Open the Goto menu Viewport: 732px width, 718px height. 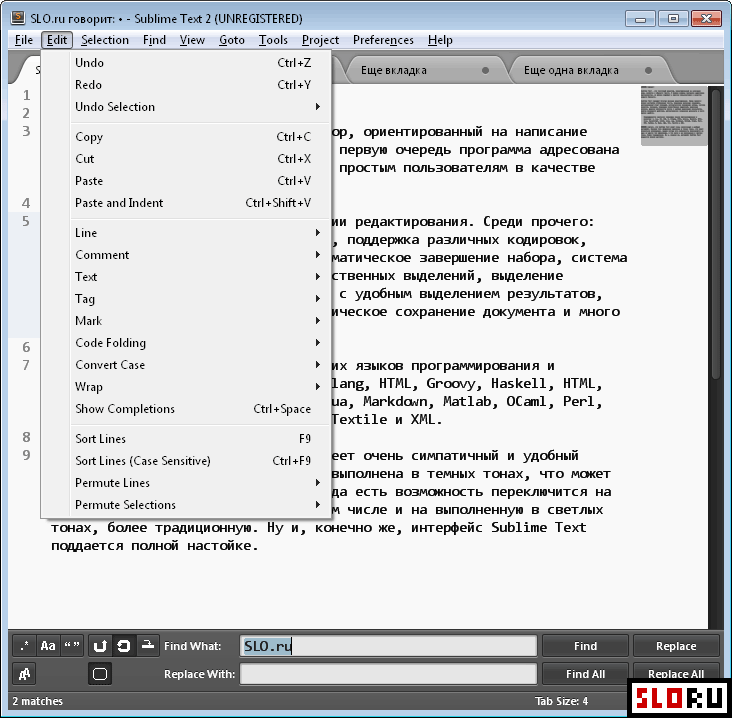[232, 40]
